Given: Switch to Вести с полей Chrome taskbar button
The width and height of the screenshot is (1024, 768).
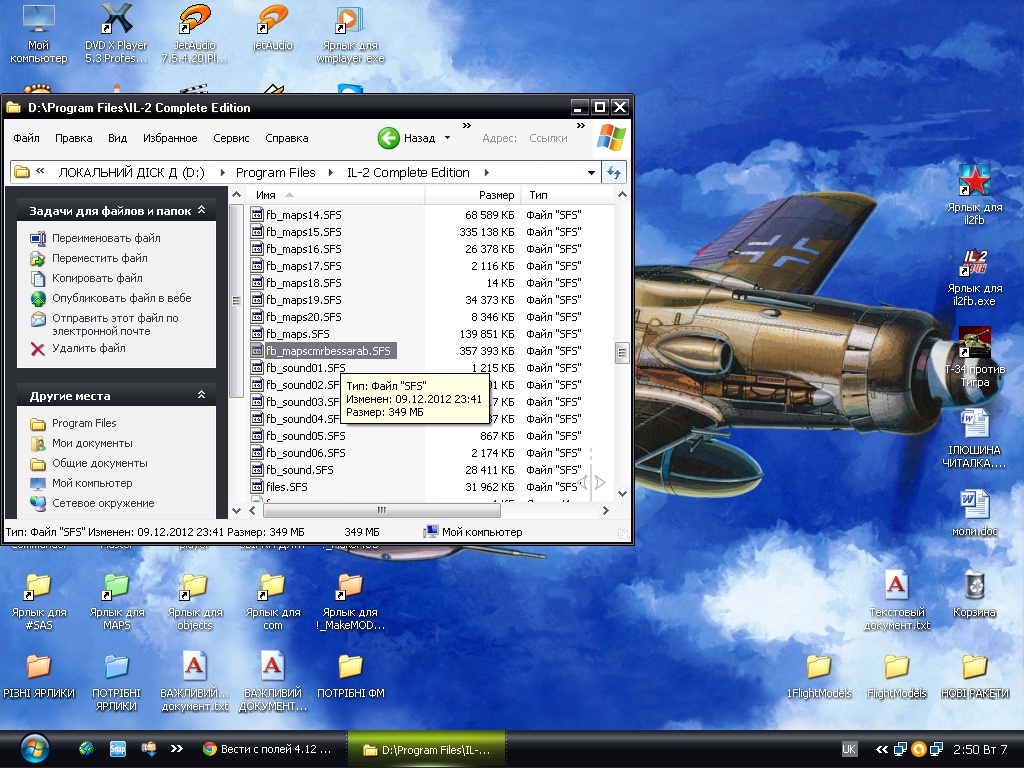Looking at the screenshot, I should [268, 749].
